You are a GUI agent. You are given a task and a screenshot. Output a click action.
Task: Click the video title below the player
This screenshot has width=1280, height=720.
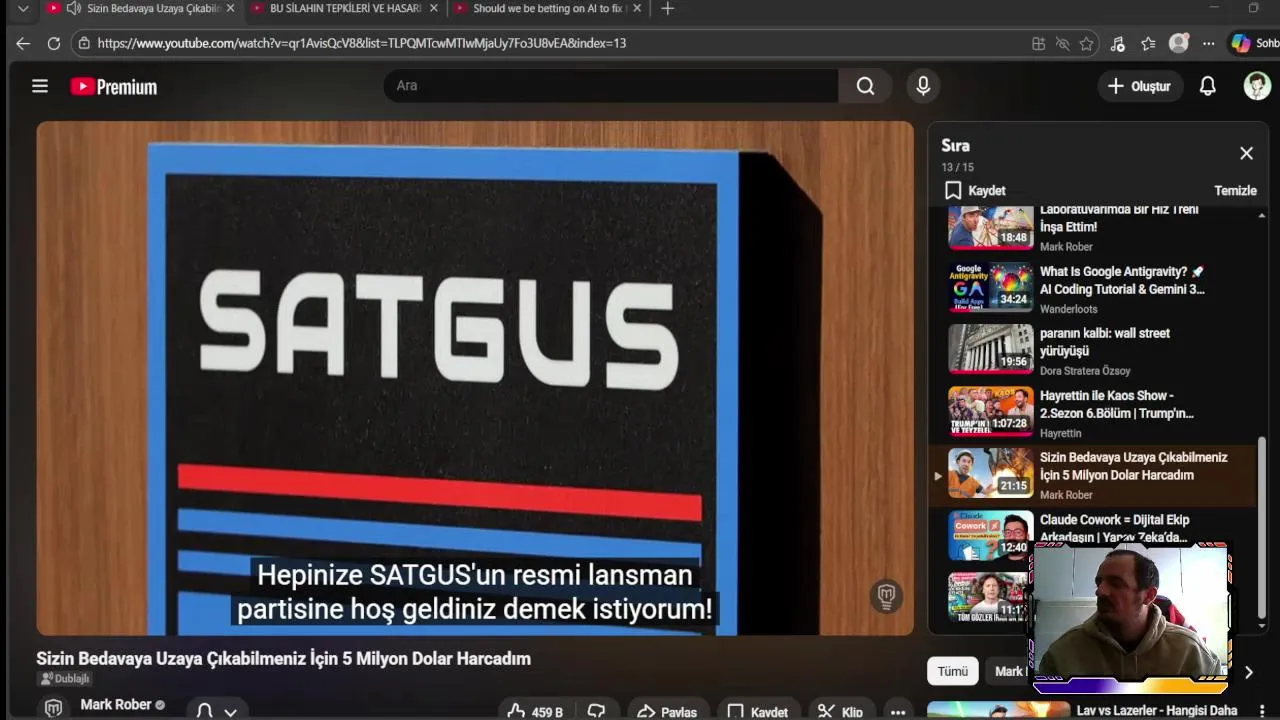(283, 658)
